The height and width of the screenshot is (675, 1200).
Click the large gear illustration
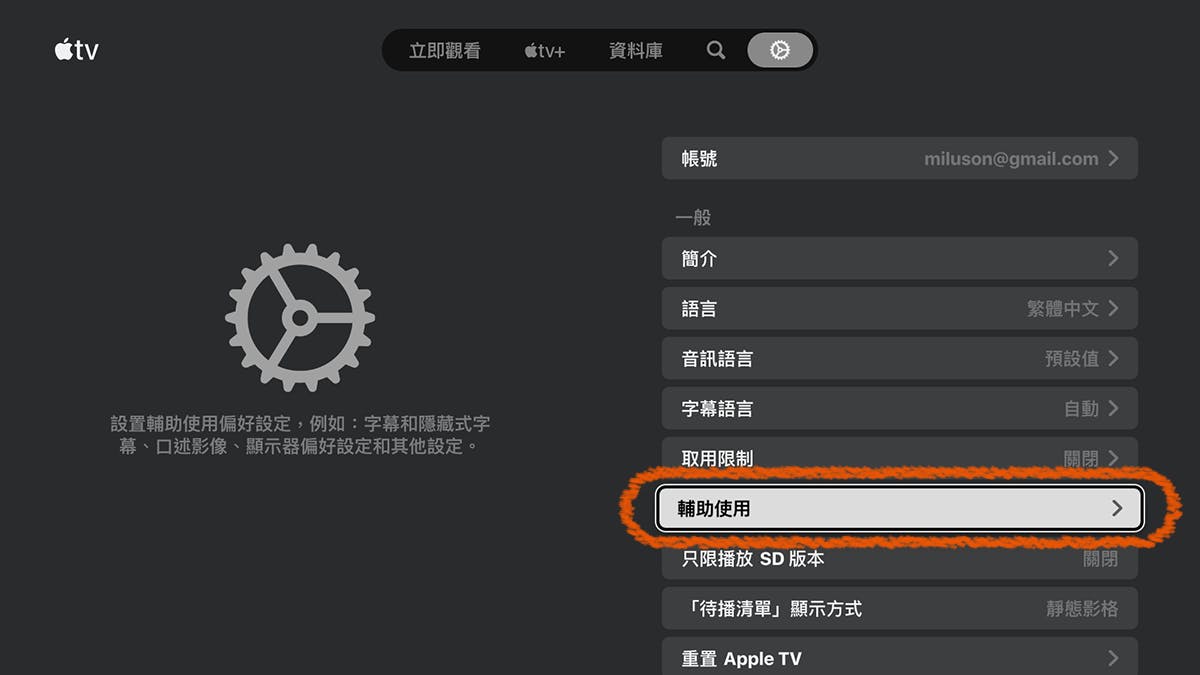300,318
